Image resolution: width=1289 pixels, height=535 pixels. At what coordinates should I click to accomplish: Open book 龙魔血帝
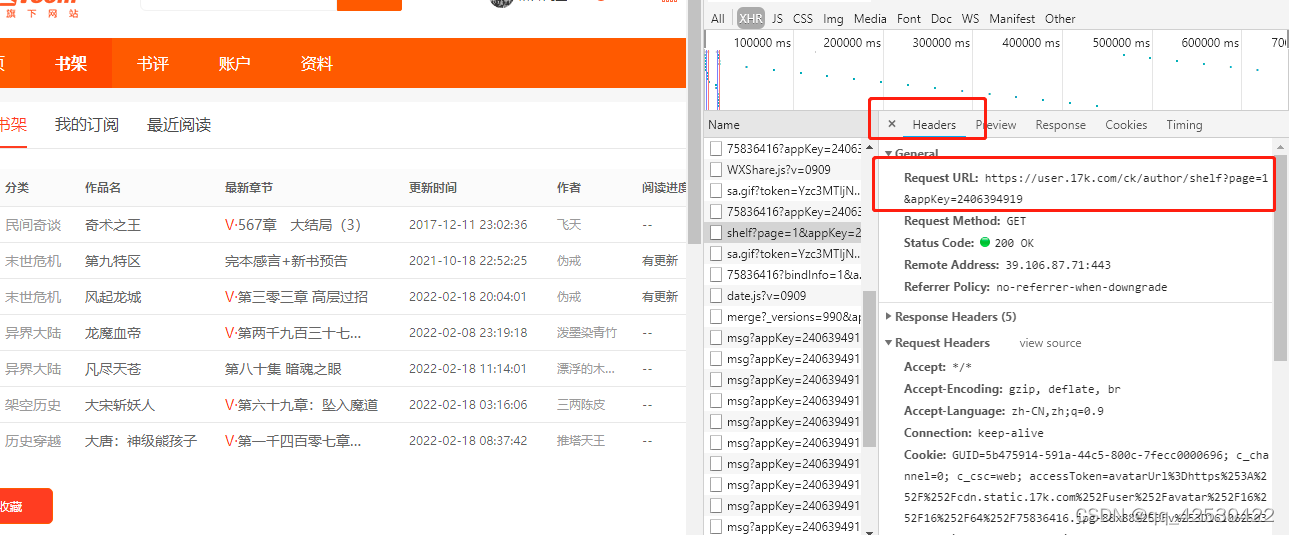click(113, 333)
